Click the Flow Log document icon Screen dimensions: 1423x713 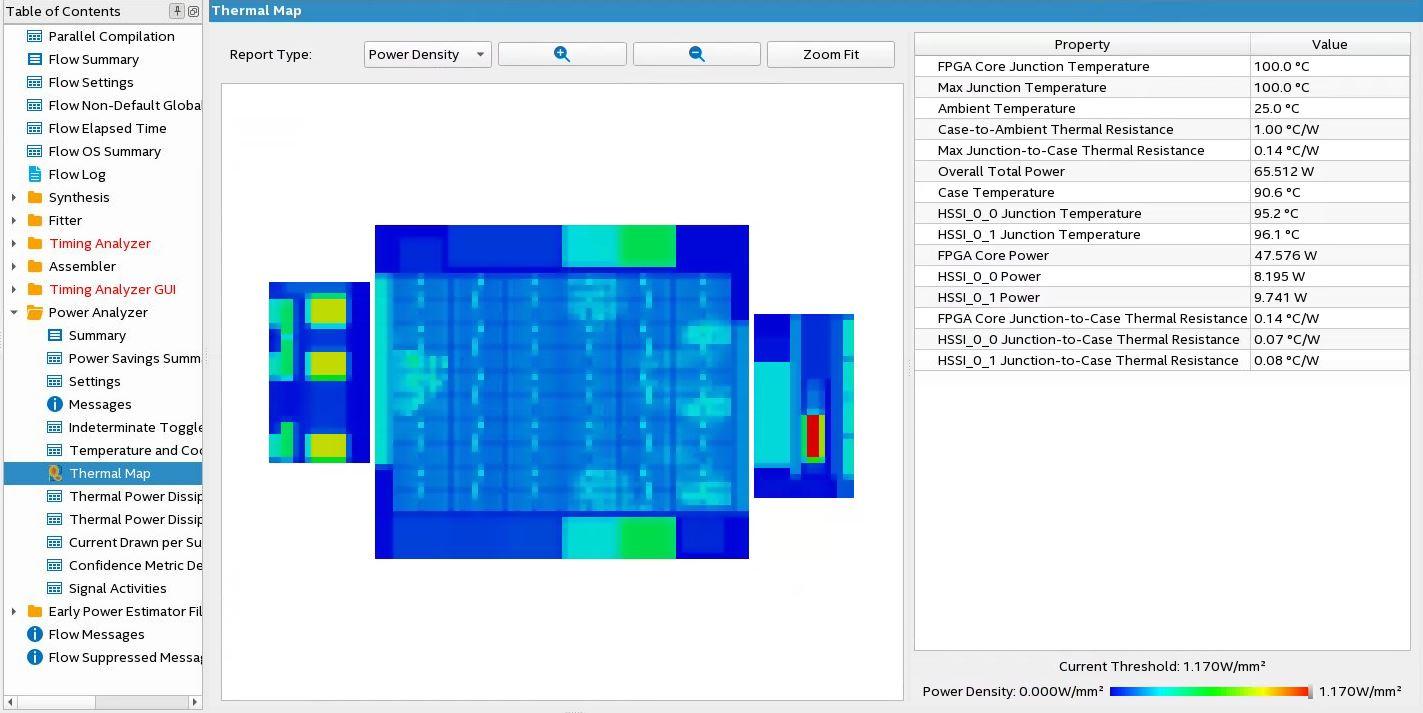point(35,174)
